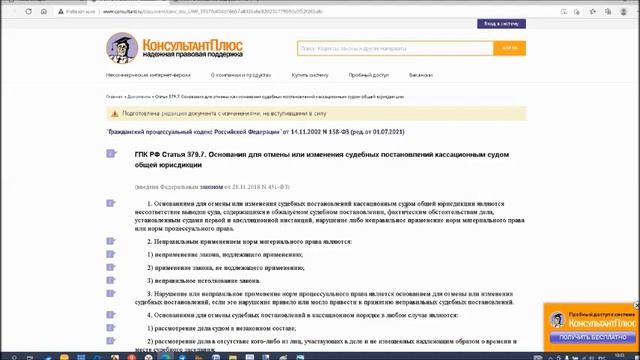Click the note icon next to paragraph 3 'Нарушение или неправильное применение'
This screenshot has width=640, height=360.
pyautogui.click(x=111, y=293)
